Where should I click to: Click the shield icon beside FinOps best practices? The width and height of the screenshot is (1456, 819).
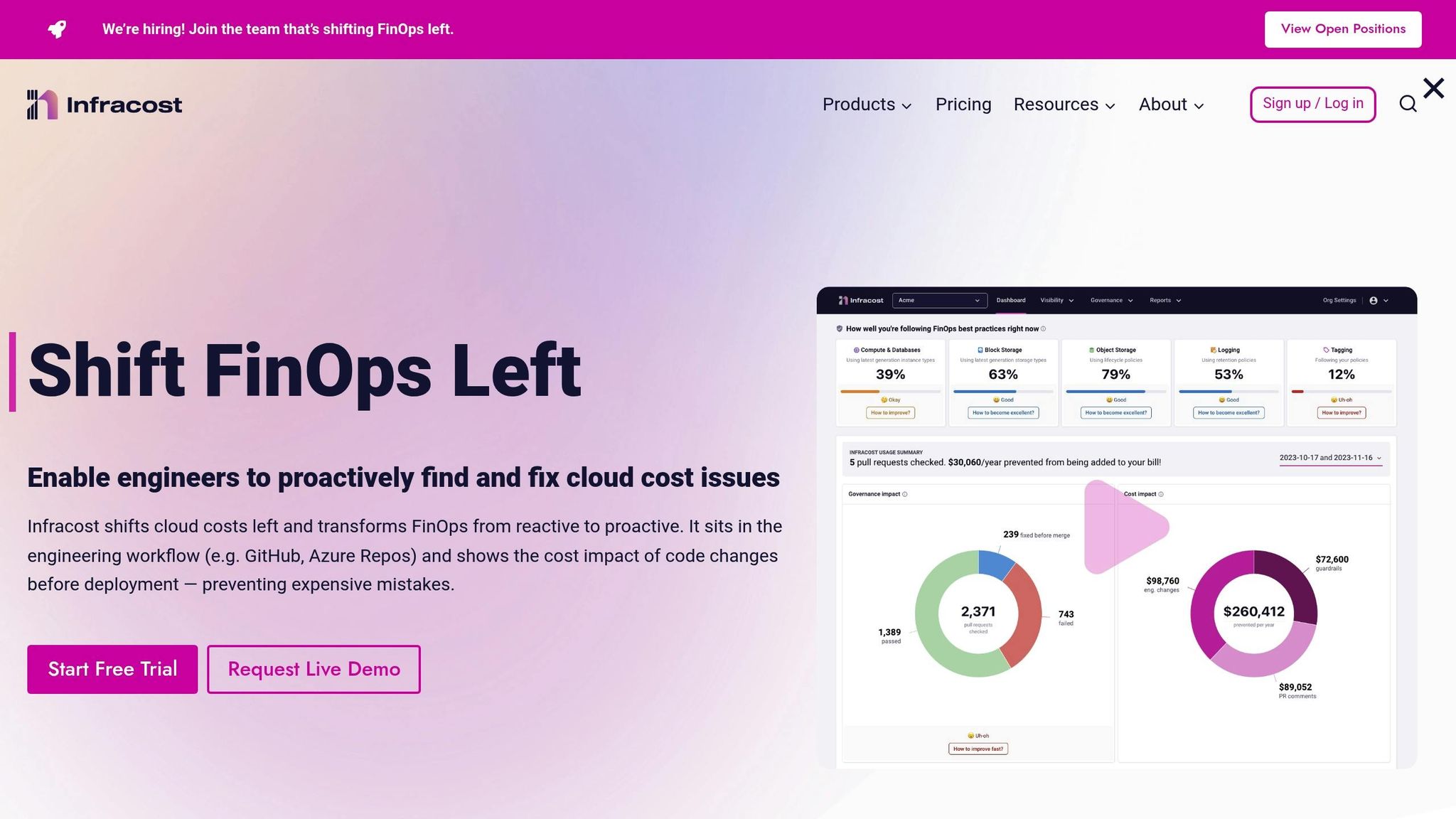(840, 329)
